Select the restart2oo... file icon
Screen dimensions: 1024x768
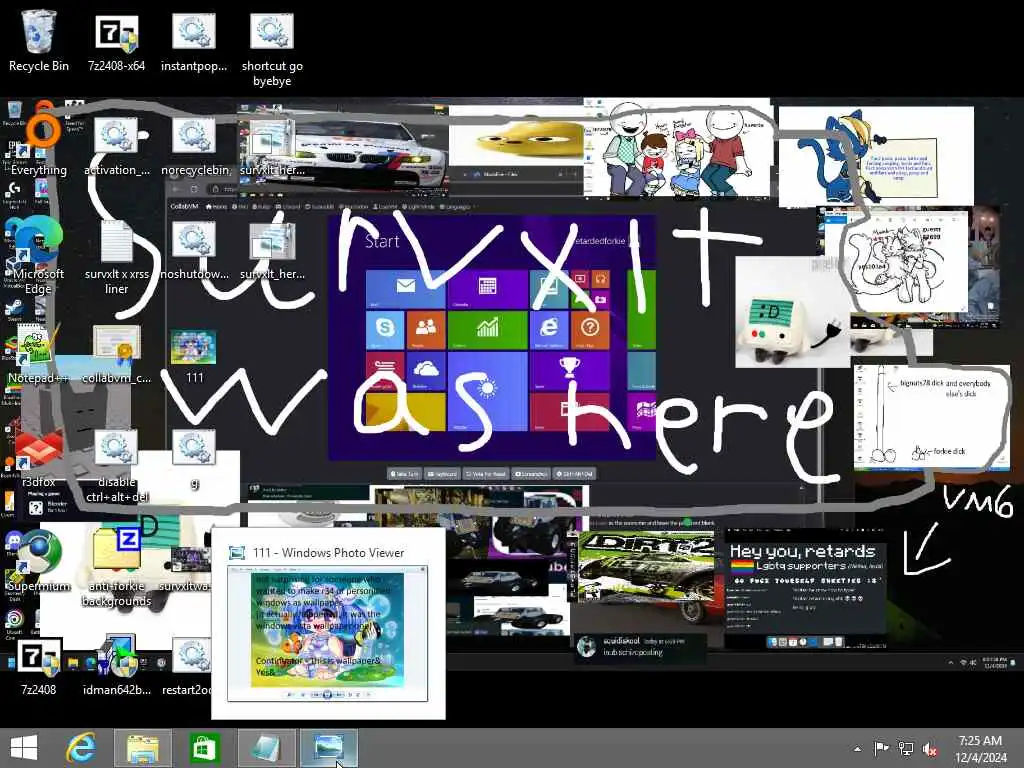pyautogui.click(x=188, y=665)
